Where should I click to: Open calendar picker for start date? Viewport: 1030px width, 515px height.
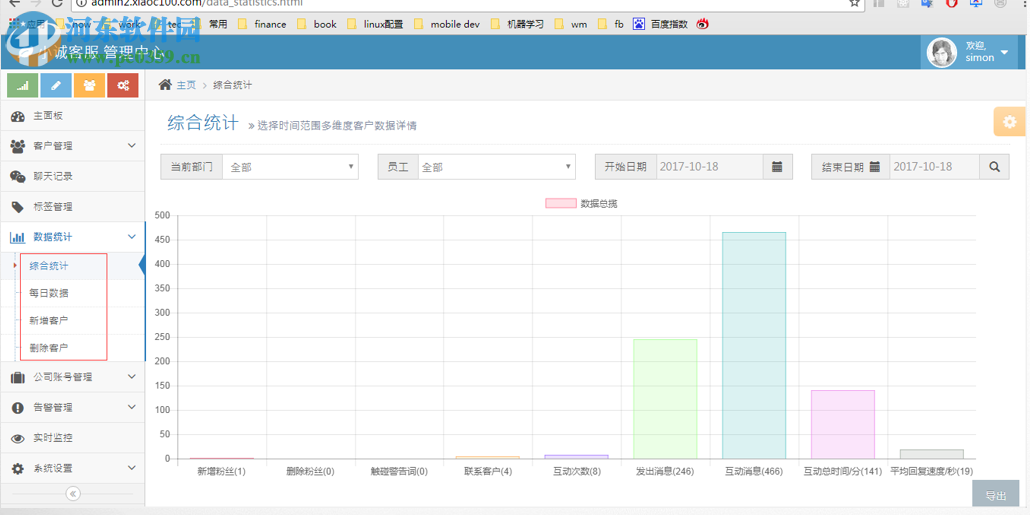pyautogui.click(x=778, y=167)
